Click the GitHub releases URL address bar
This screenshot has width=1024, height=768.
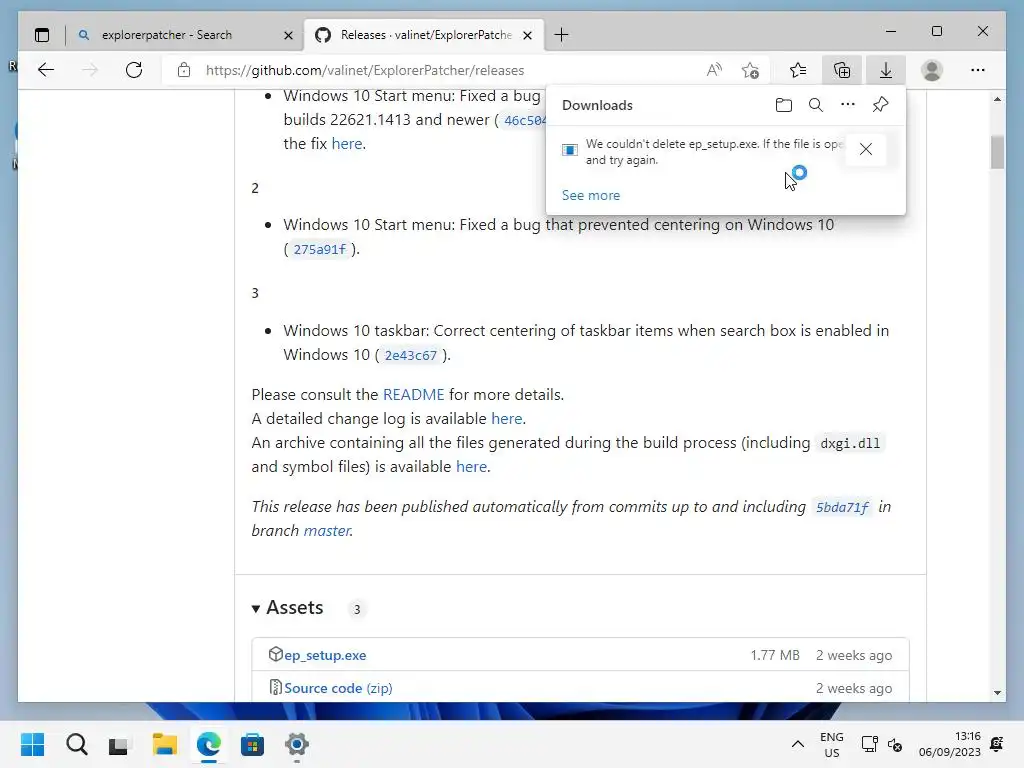point(365,71)
